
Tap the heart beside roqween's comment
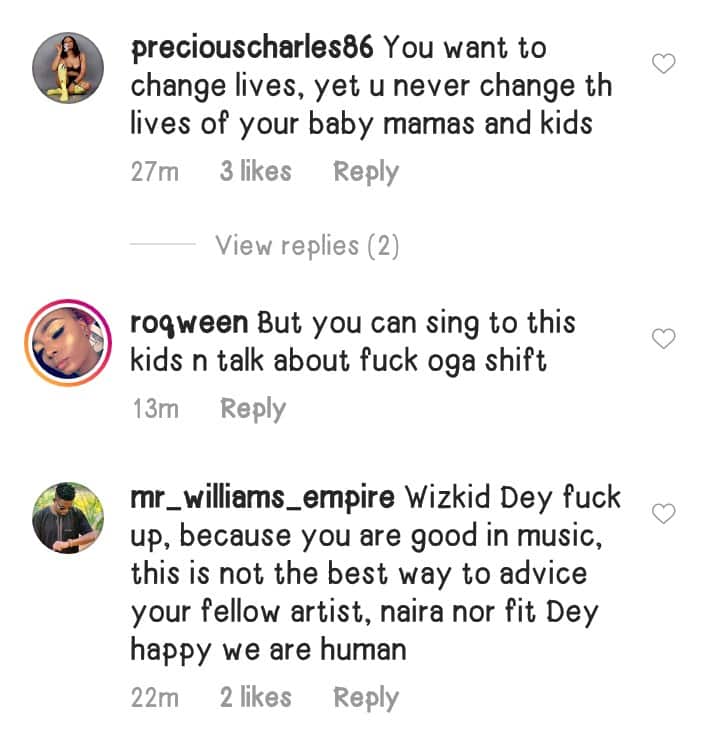point(663,339)
